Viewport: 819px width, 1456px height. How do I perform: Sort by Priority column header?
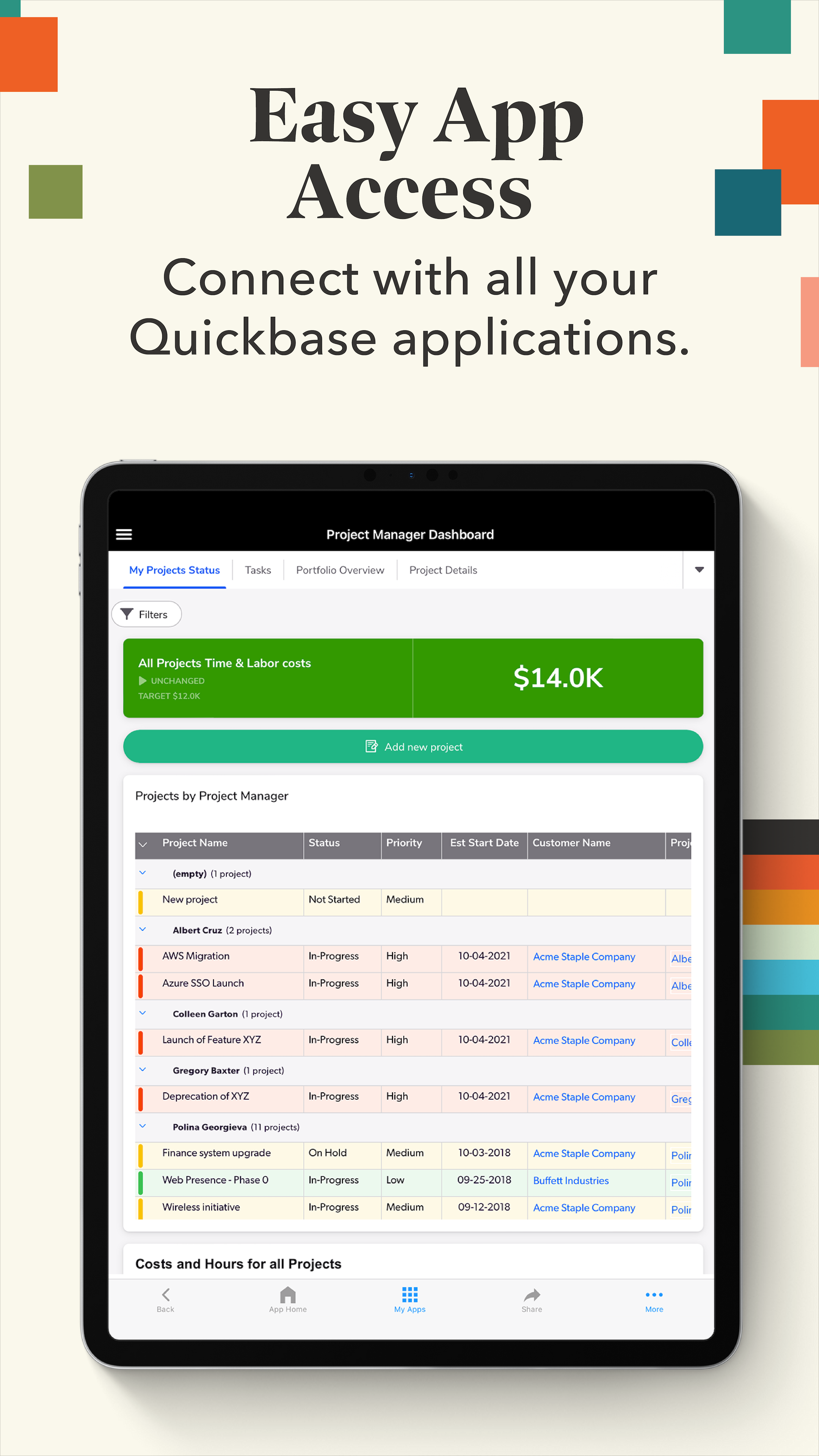pyautogui.click(x=404, y=843)
